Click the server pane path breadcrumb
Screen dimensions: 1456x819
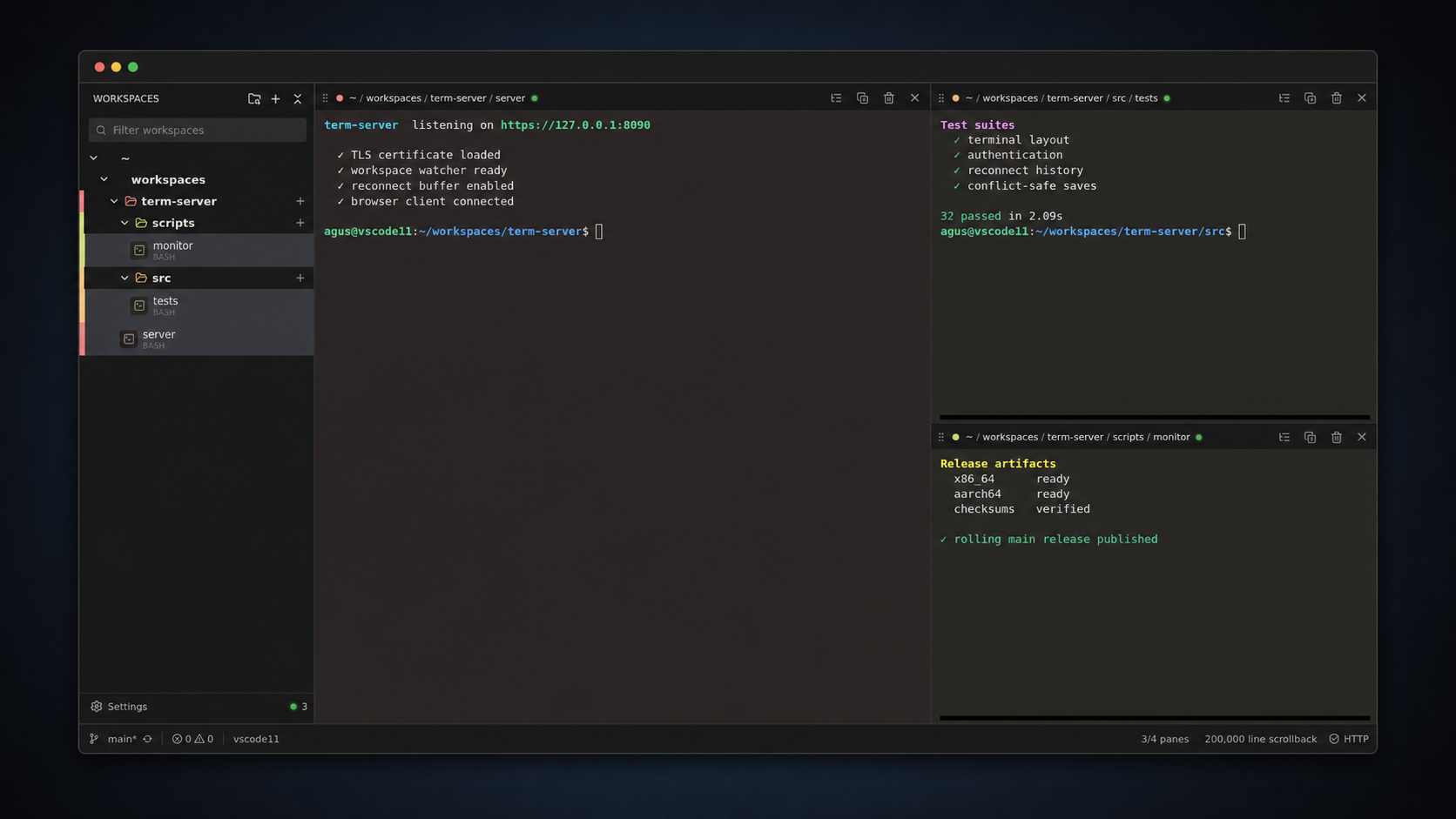pos(437,98)
